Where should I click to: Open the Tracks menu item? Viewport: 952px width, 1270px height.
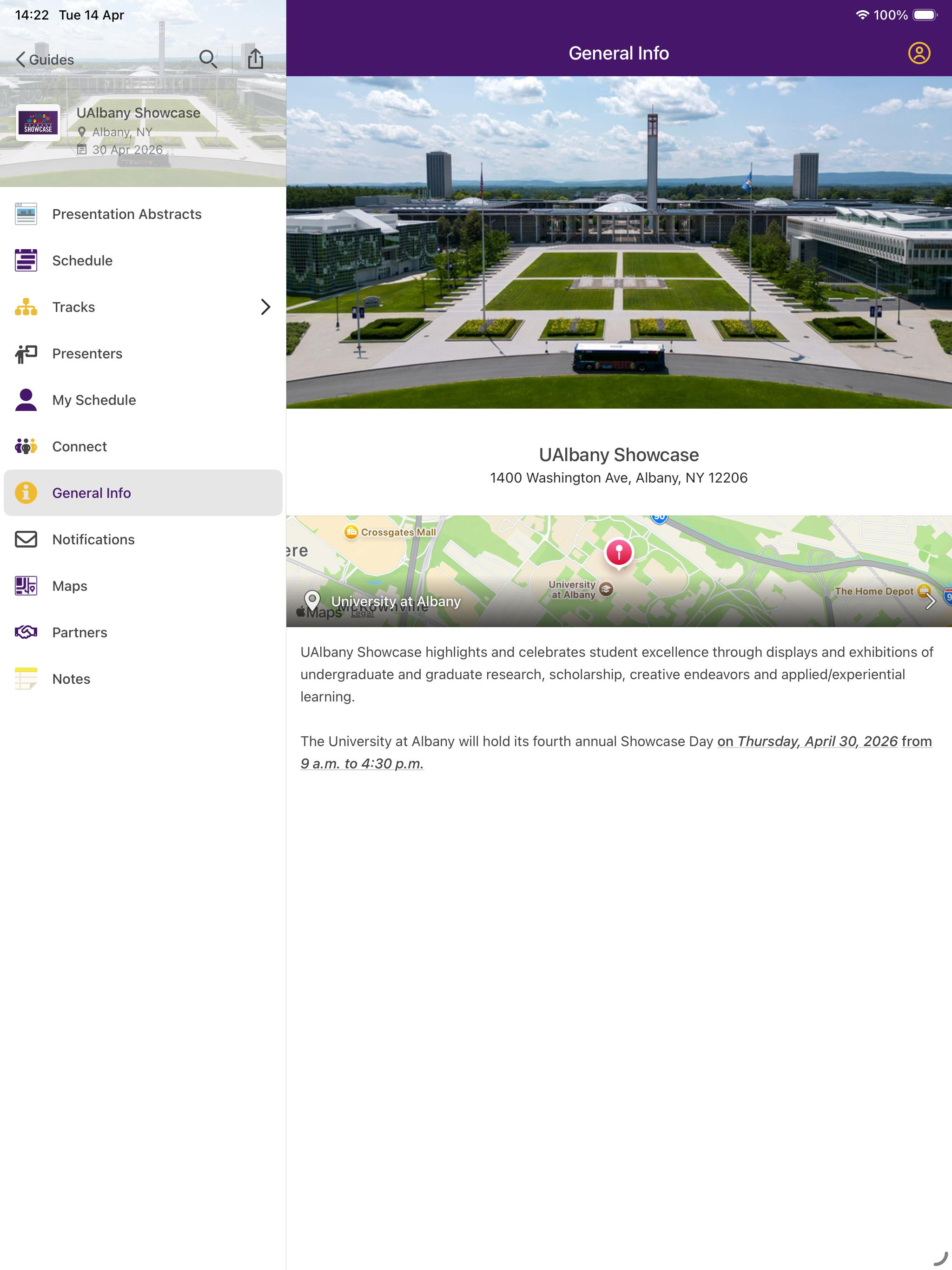click(143, 307)
